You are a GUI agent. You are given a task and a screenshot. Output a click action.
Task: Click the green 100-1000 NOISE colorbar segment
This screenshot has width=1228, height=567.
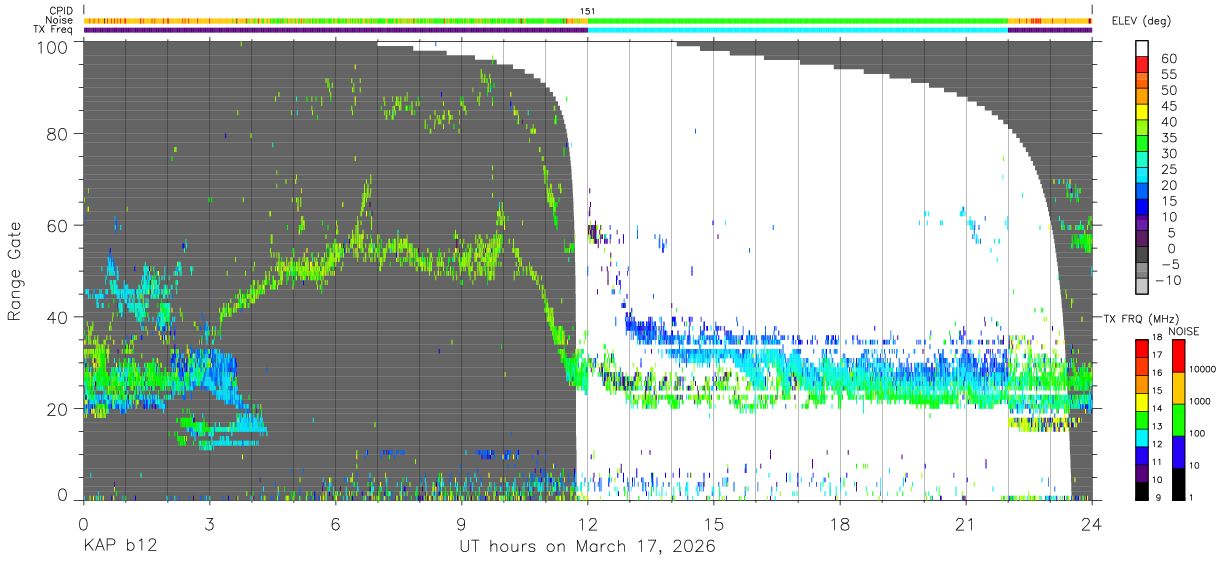point(1180,420)
